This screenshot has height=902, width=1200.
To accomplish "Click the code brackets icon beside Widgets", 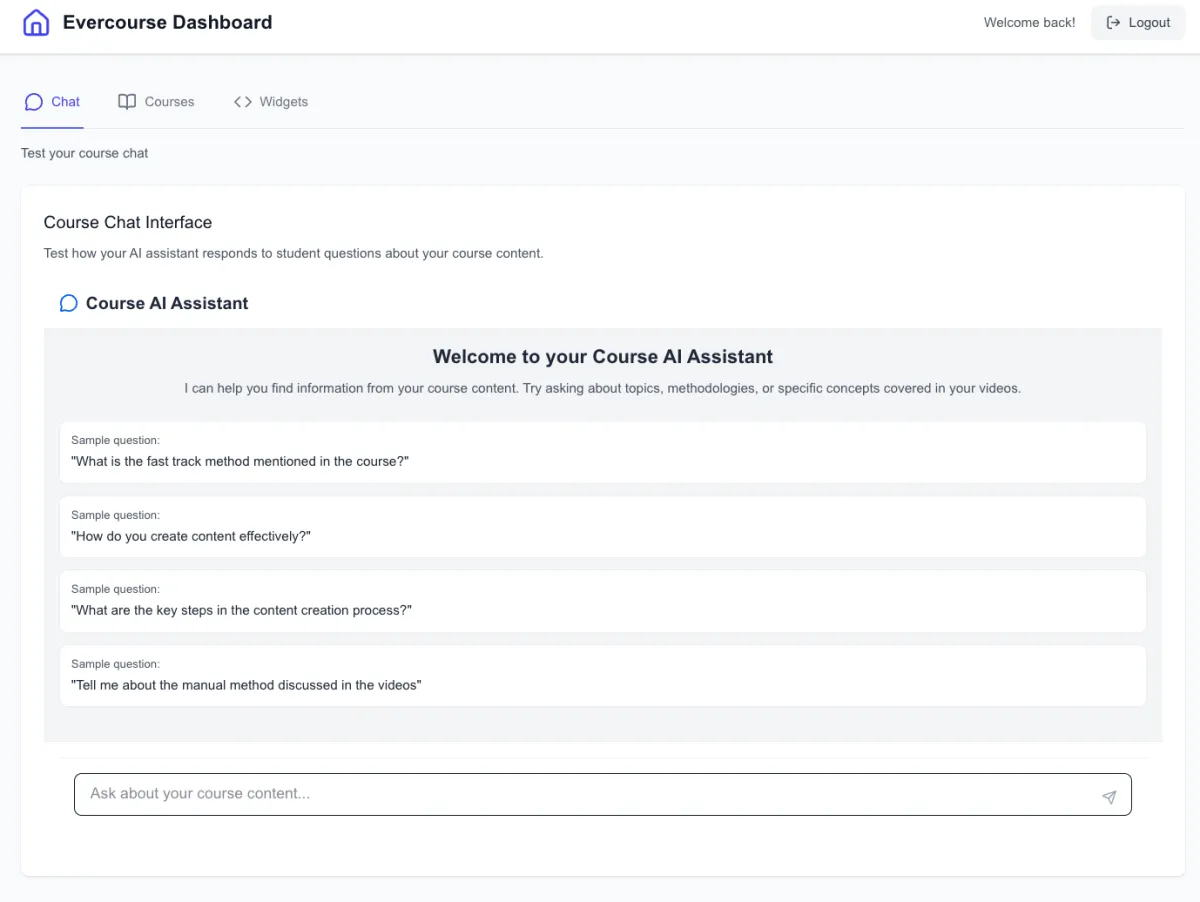I will click(x=243, y=102).
